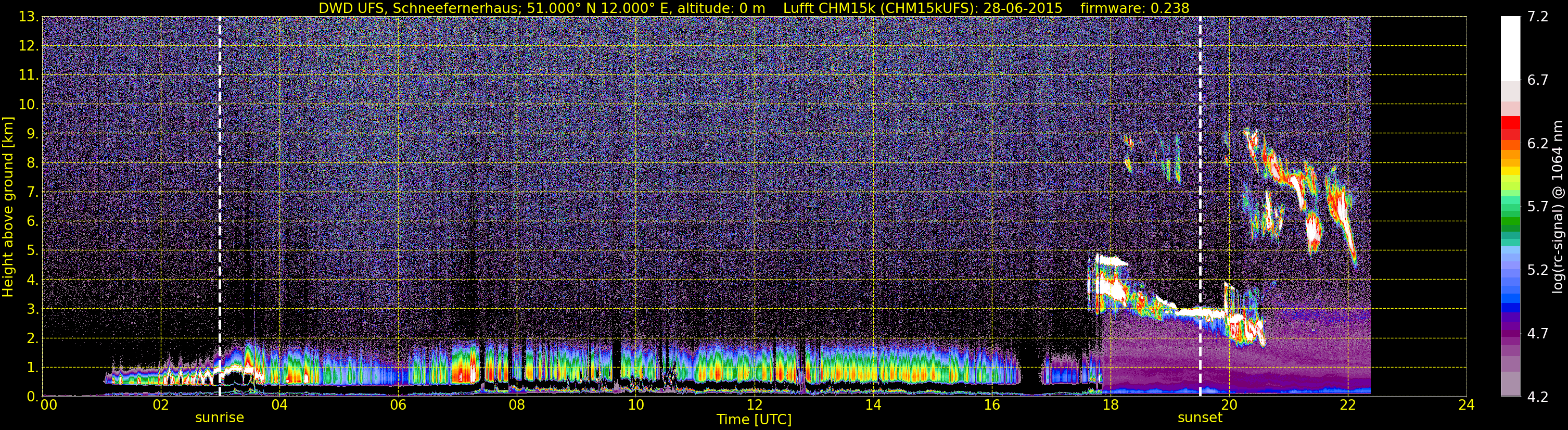Click the '12' time axis tick label
The width and height of the screenshot is (1568, 430).
tap(754, 406)
